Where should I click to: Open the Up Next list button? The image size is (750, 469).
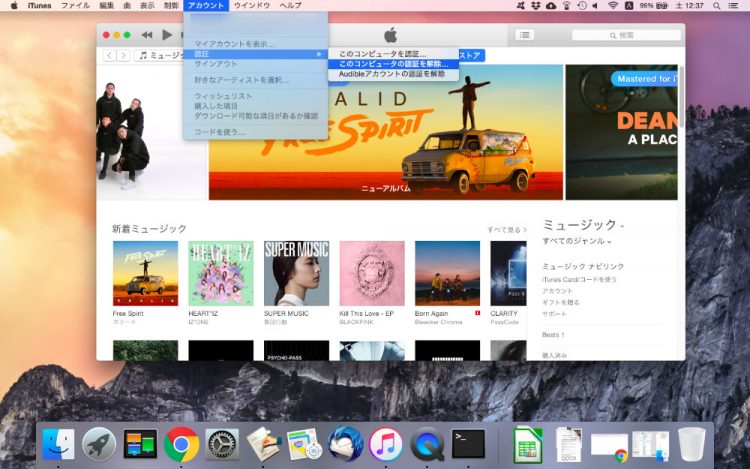pyautogui.click(x=525, y=35)
